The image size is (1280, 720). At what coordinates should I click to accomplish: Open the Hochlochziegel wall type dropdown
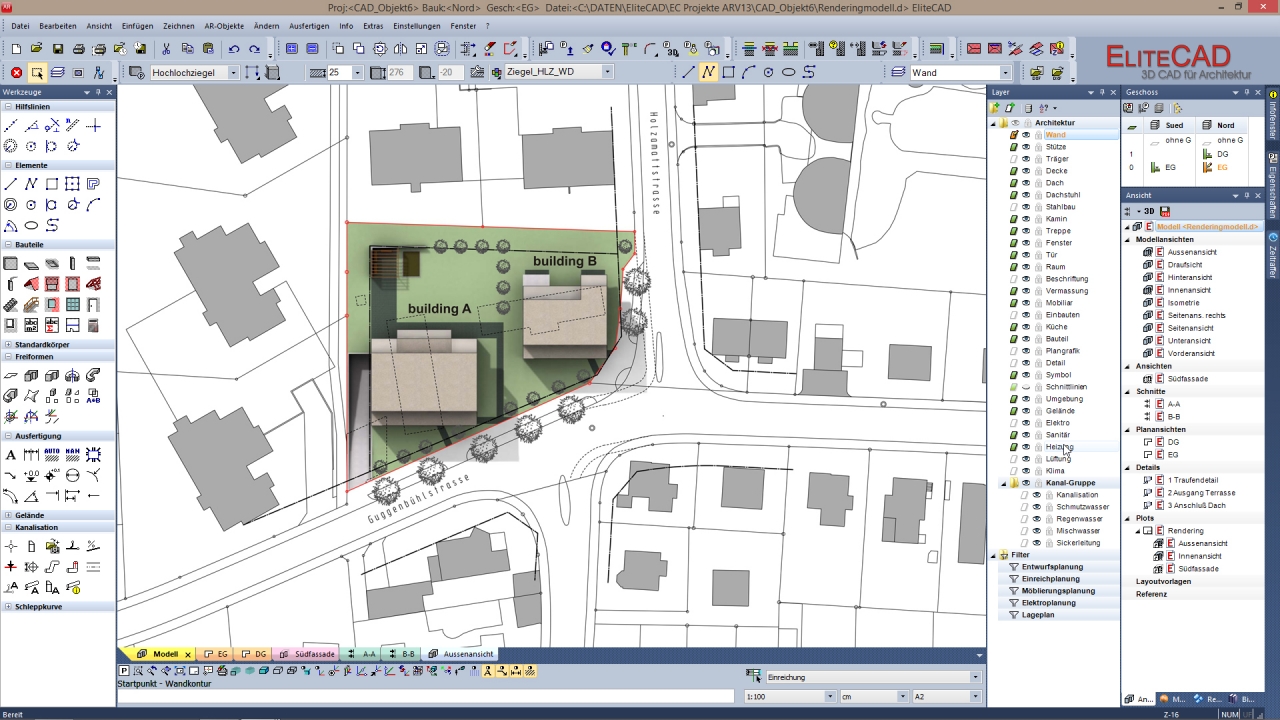tap(234, 73)
